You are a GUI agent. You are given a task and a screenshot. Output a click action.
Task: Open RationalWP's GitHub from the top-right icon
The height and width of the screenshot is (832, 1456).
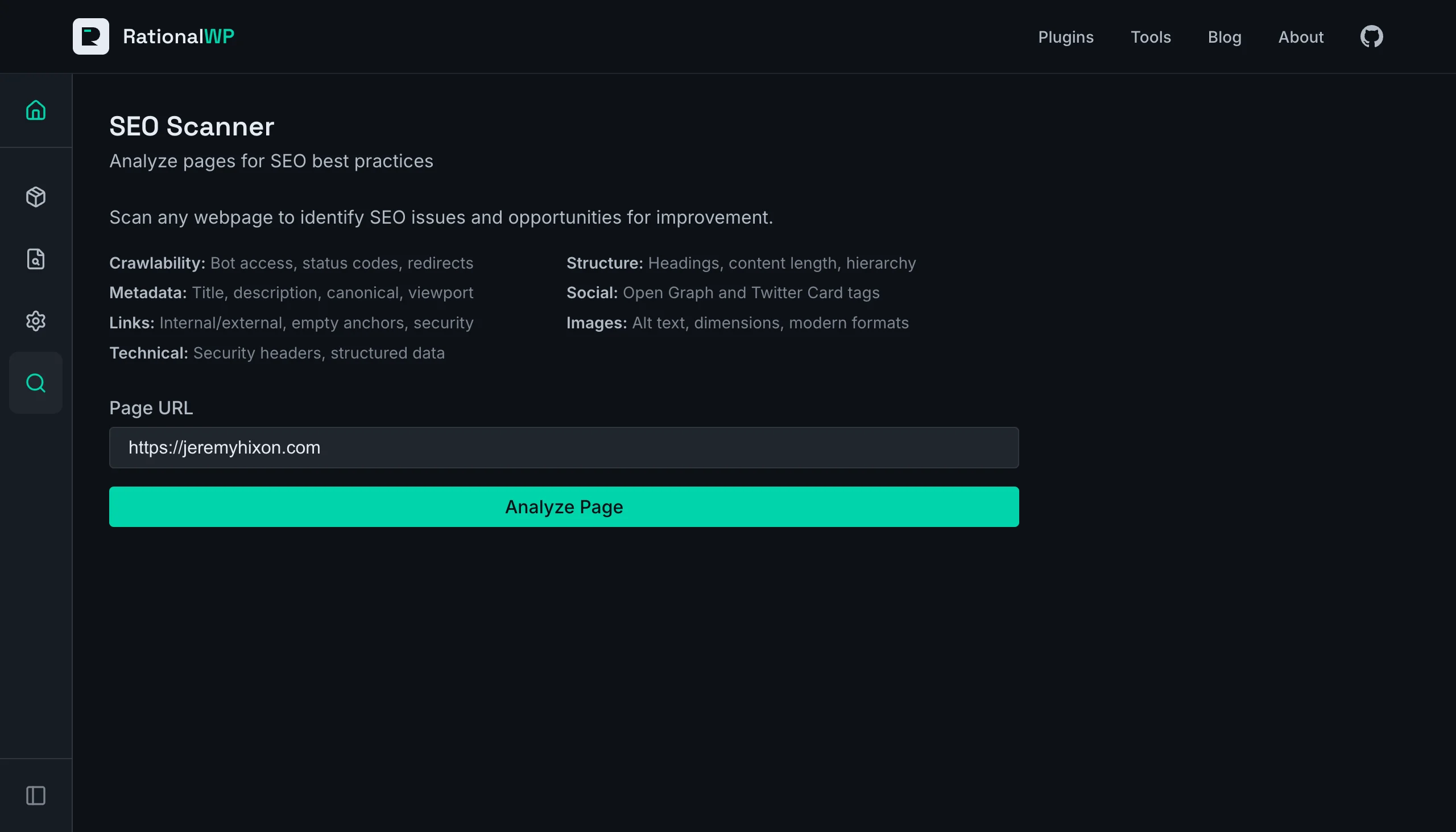coord(1371,36)
